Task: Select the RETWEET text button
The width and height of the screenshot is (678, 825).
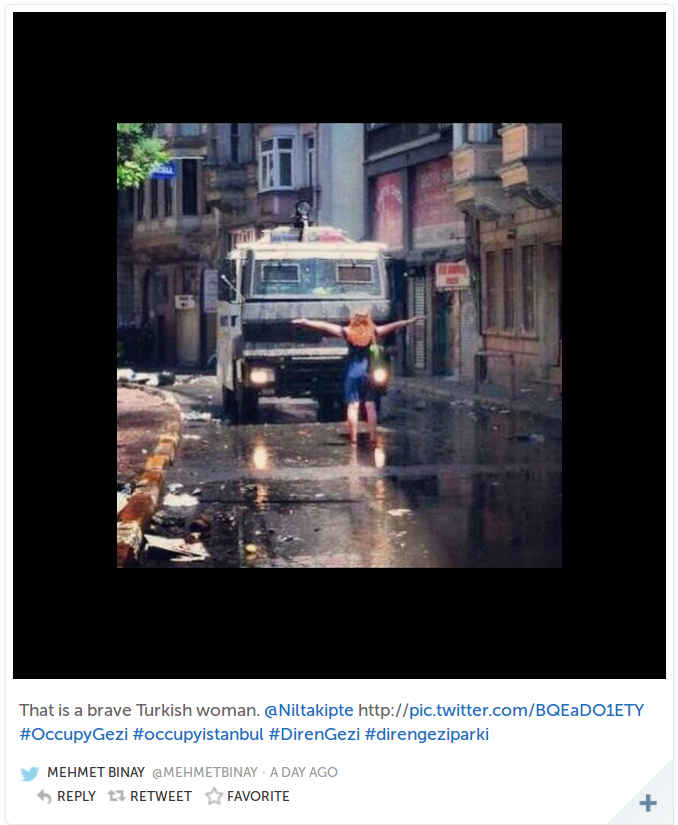Action: [161, 797]
